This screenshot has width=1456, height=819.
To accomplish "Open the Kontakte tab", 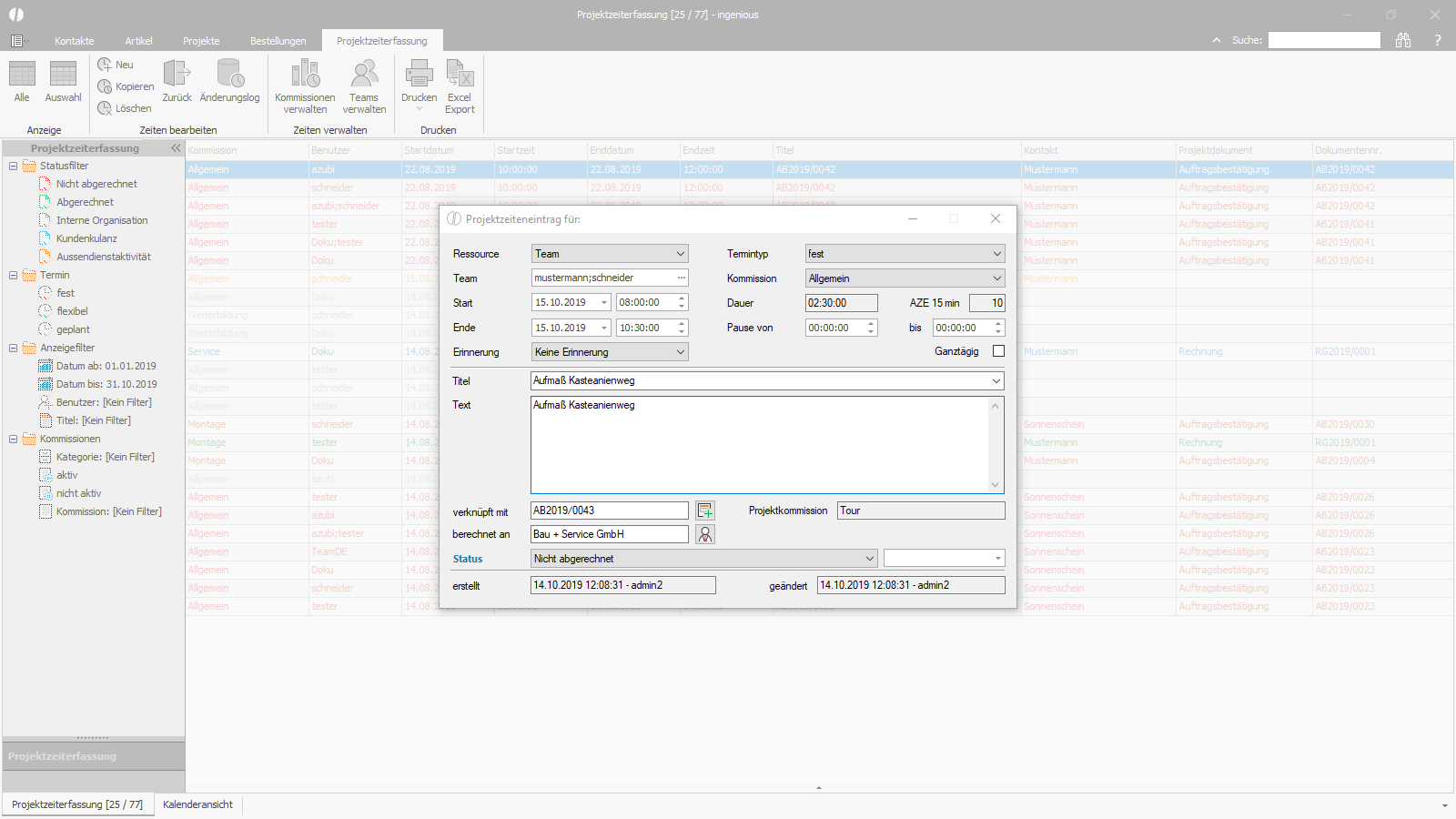I will (x=75, y=41).
